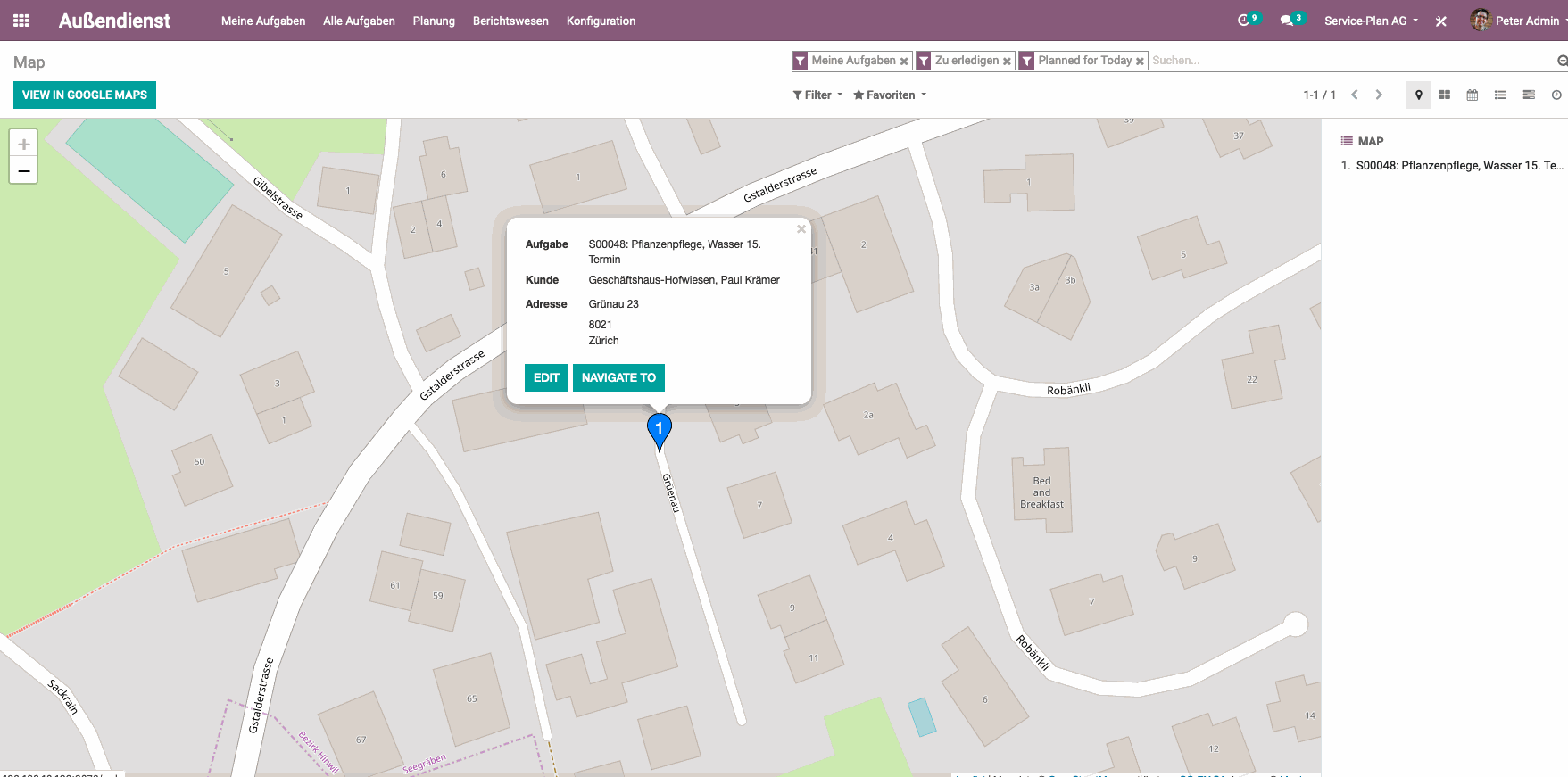Open the Berichtswesen menu

(x=510, y=21)
